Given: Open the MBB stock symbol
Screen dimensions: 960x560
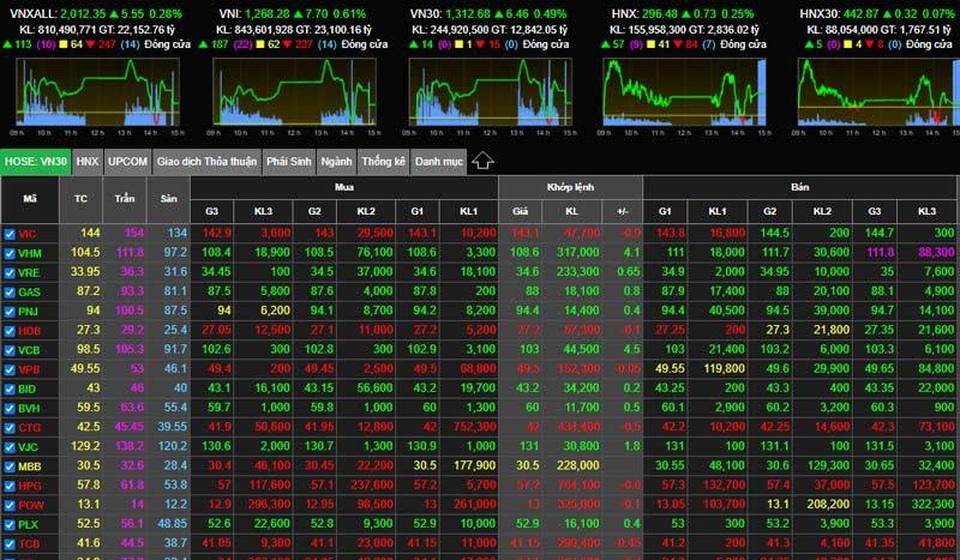Looking at the screenshot, I should pos(29,466).
